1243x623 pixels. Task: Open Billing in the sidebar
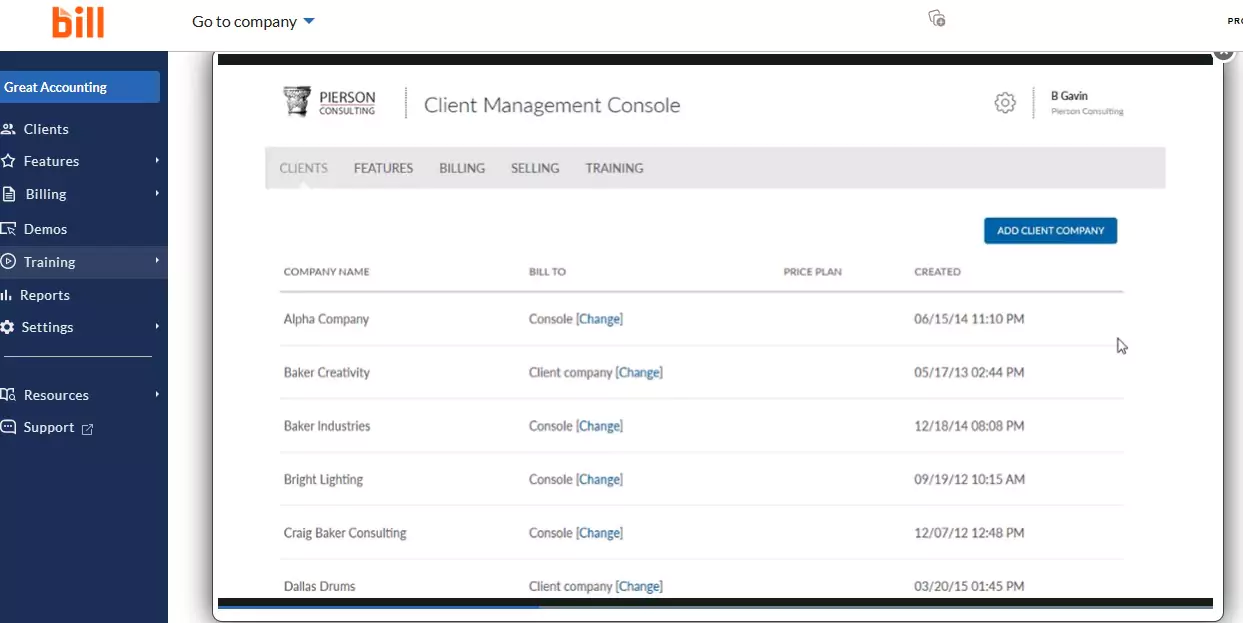point(45,194)
